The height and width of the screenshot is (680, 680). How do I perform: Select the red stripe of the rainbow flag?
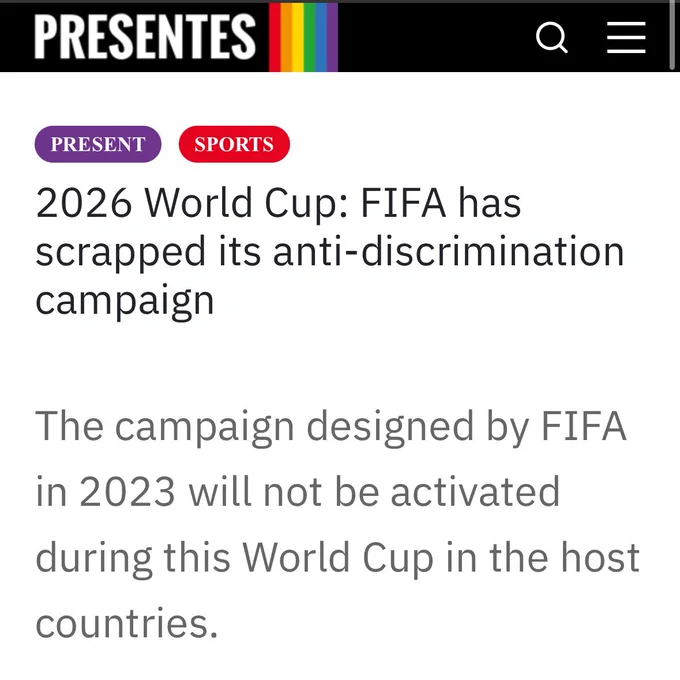[275, 37]
